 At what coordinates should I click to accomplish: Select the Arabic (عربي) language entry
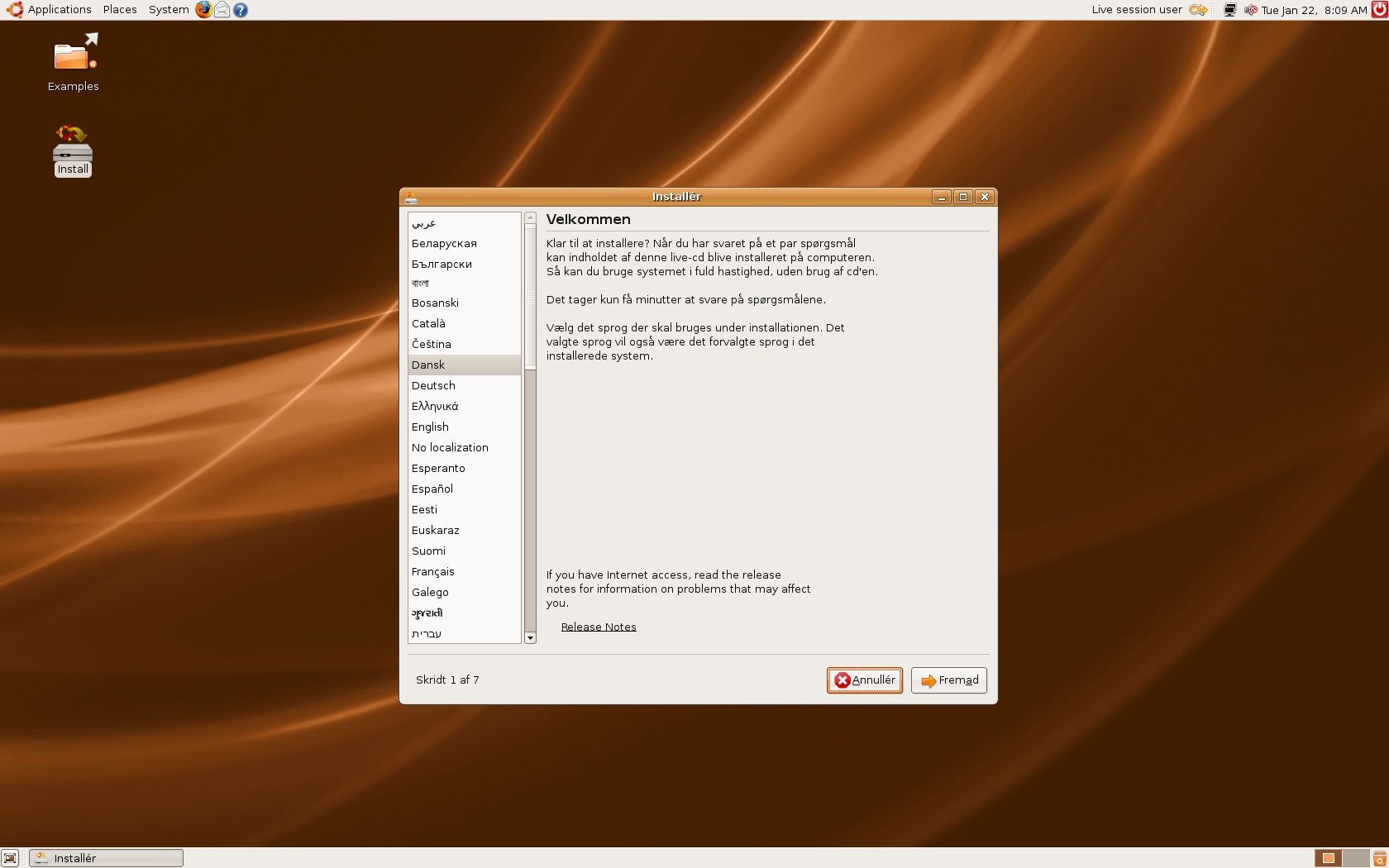tap(465, 223)
